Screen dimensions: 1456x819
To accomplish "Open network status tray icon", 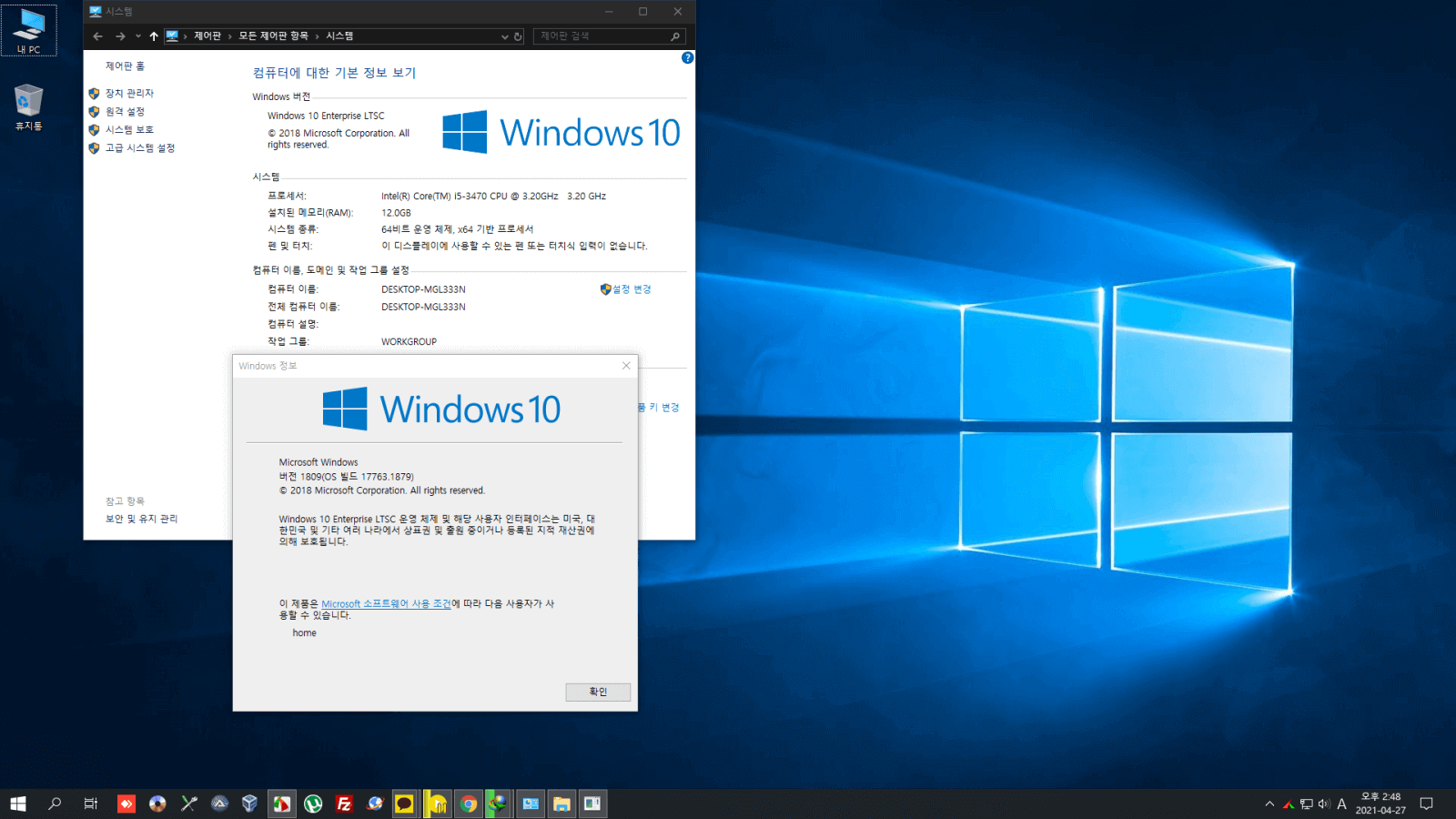I will [x=1306, y=804].
